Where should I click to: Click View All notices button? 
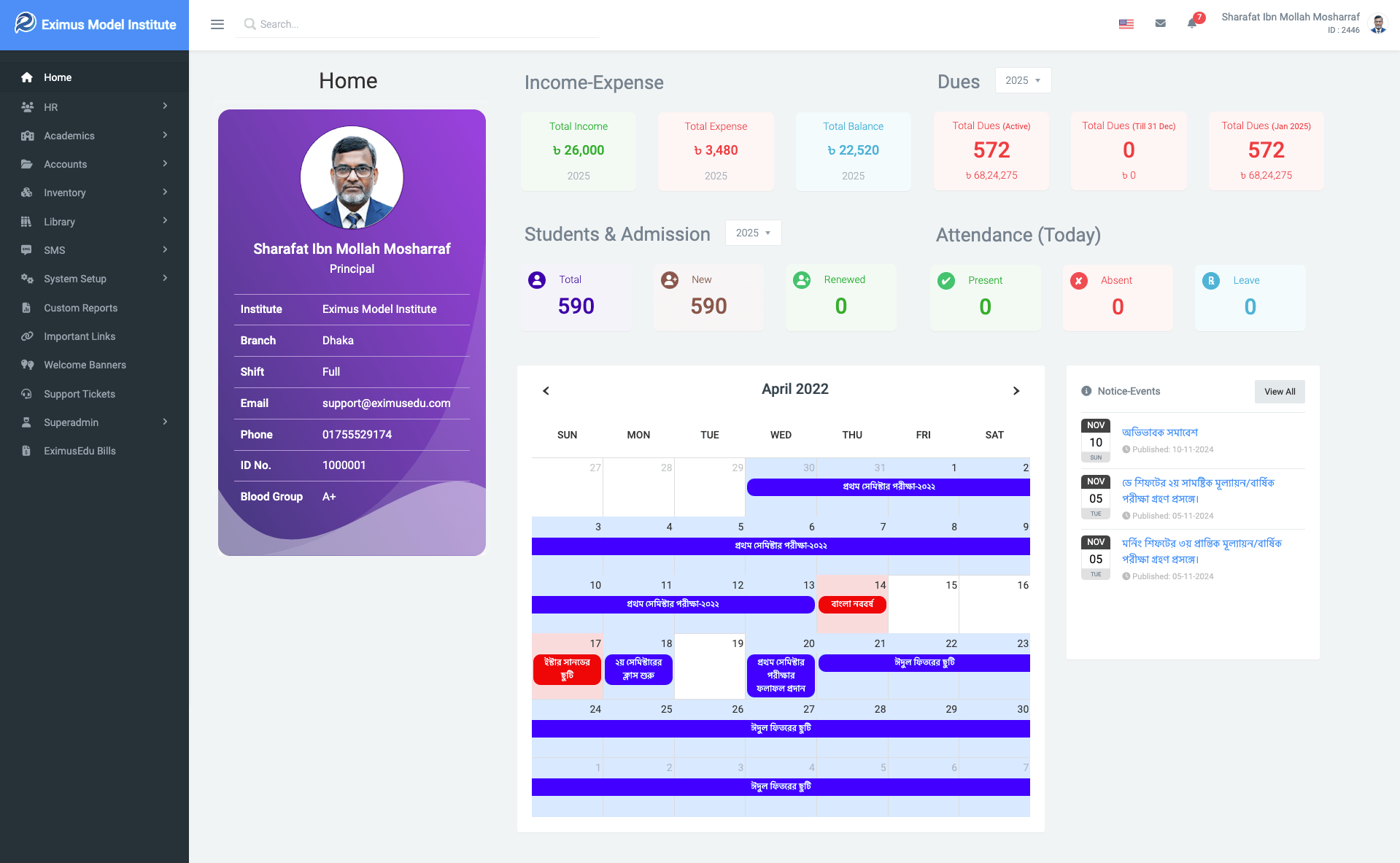pos(1279,392)
